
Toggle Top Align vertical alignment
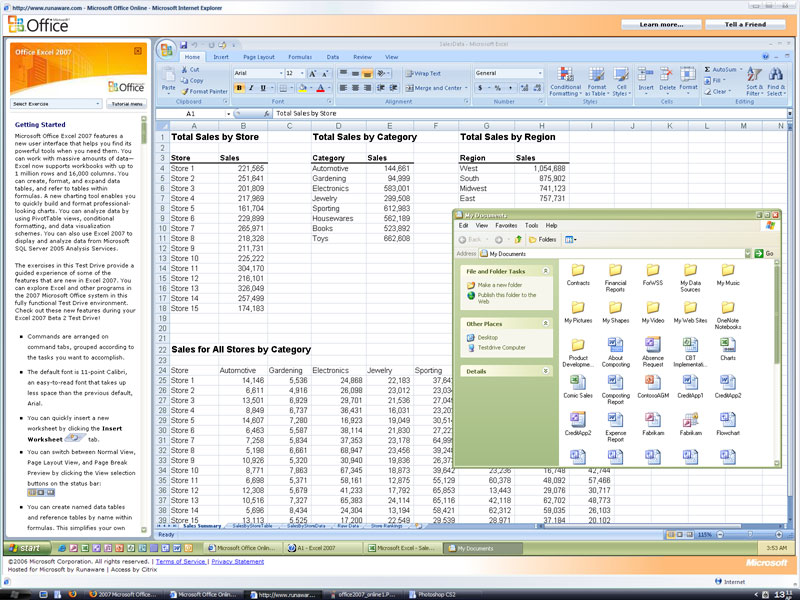tap(343, 73)
